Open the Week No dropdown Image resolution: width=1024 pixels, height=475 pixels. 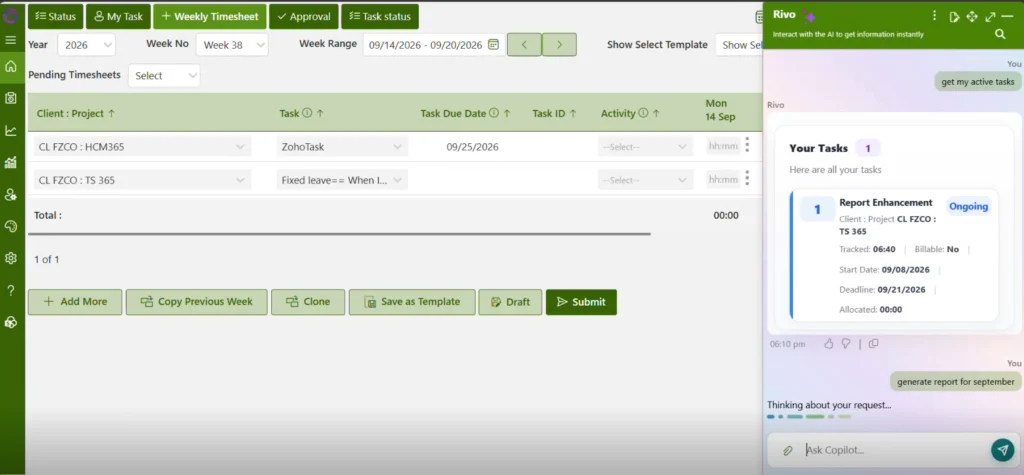[232, 45]
